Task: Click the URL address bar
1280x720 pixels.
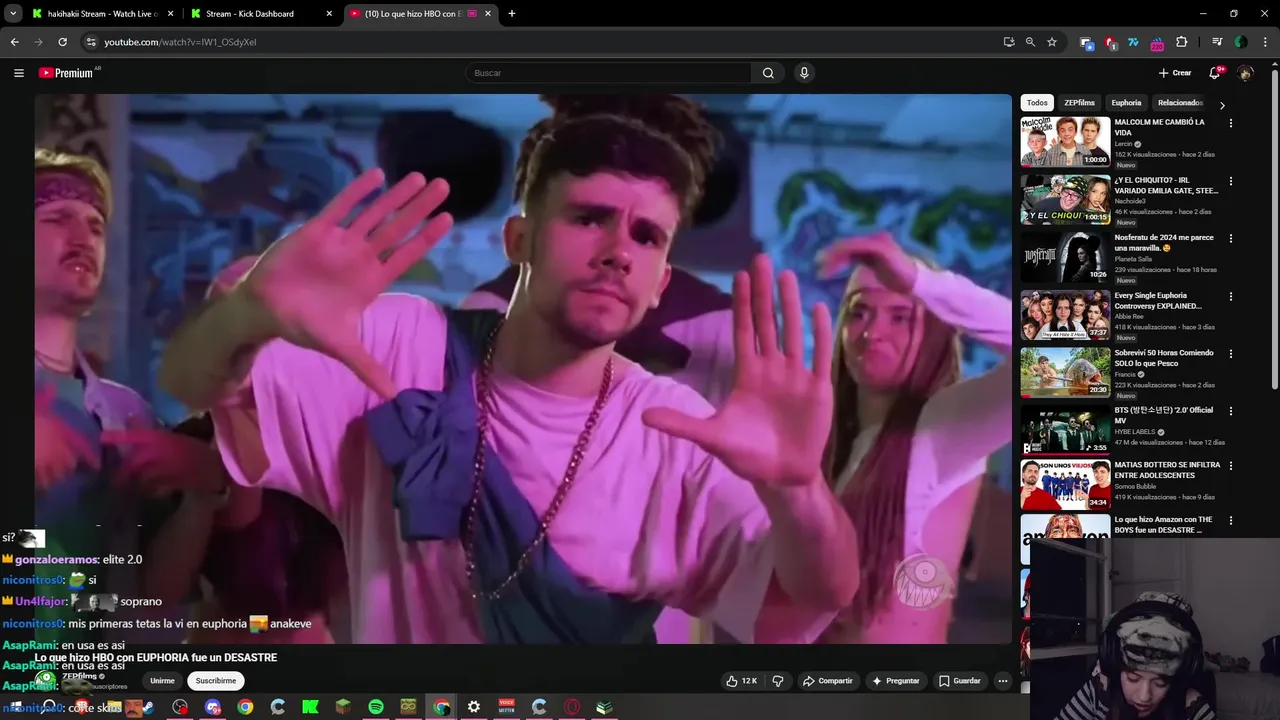Action: tap(540, 42)
